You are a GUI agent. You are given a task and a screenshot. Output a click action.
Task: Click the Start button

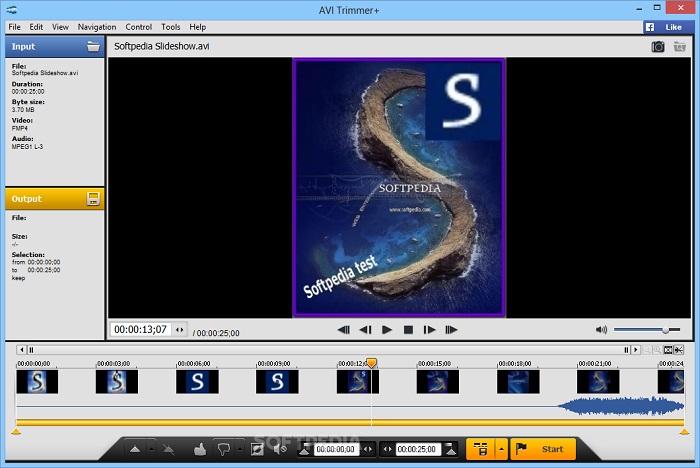coord(542,449)
